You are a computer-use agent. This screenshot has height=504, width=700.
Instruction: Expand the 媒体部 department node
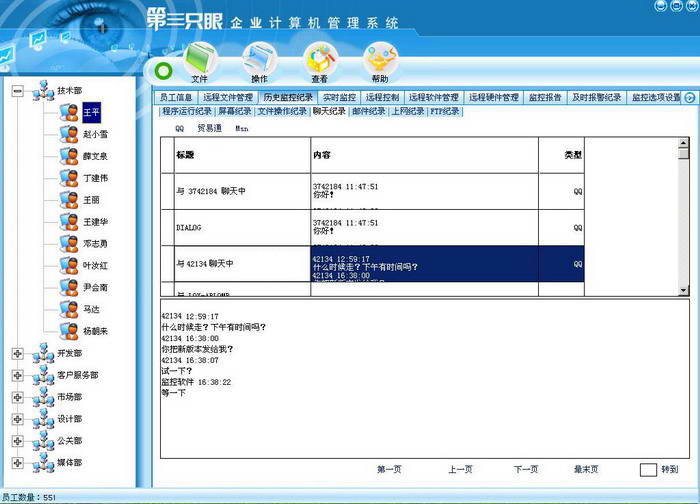17,463
